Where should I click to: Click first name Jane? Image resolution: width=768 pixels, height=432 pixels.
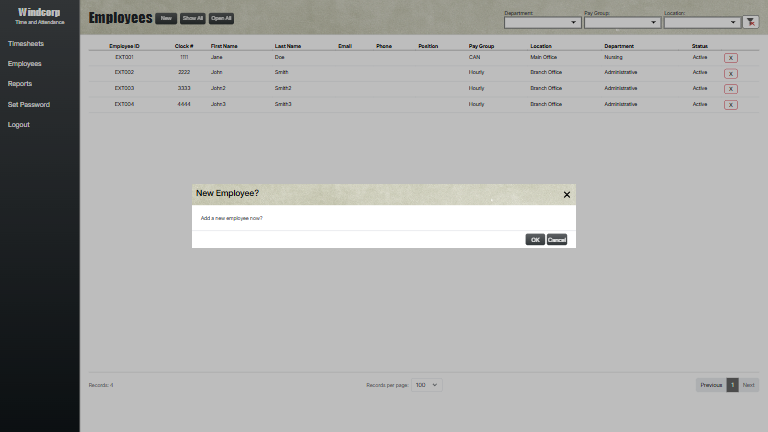tap(216, 57)
